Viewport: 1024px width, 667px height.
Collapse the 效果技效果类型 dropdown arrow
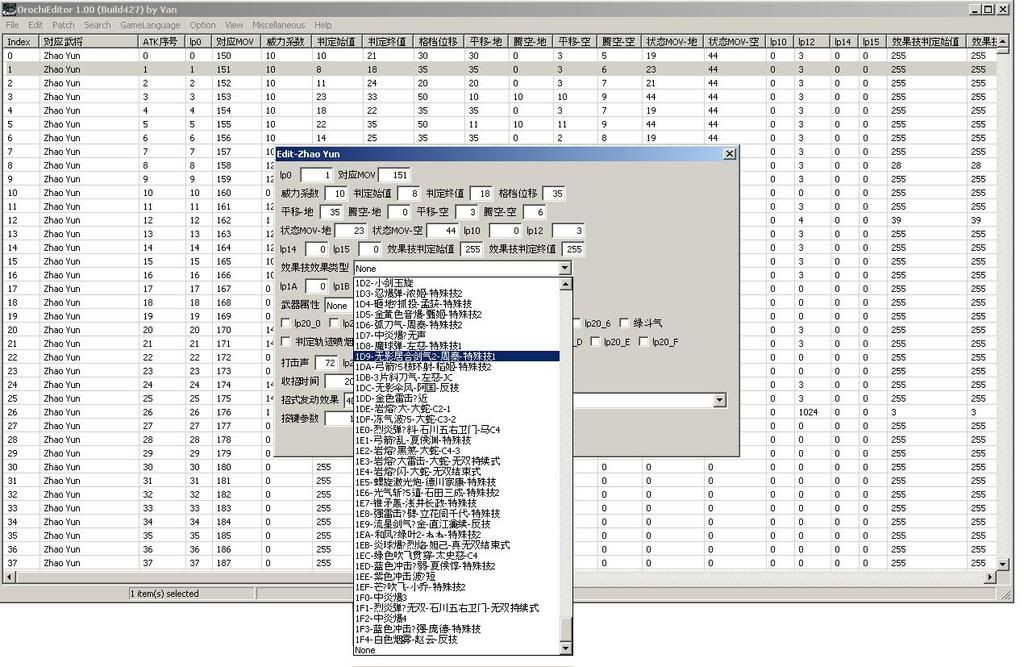[565, 268]
